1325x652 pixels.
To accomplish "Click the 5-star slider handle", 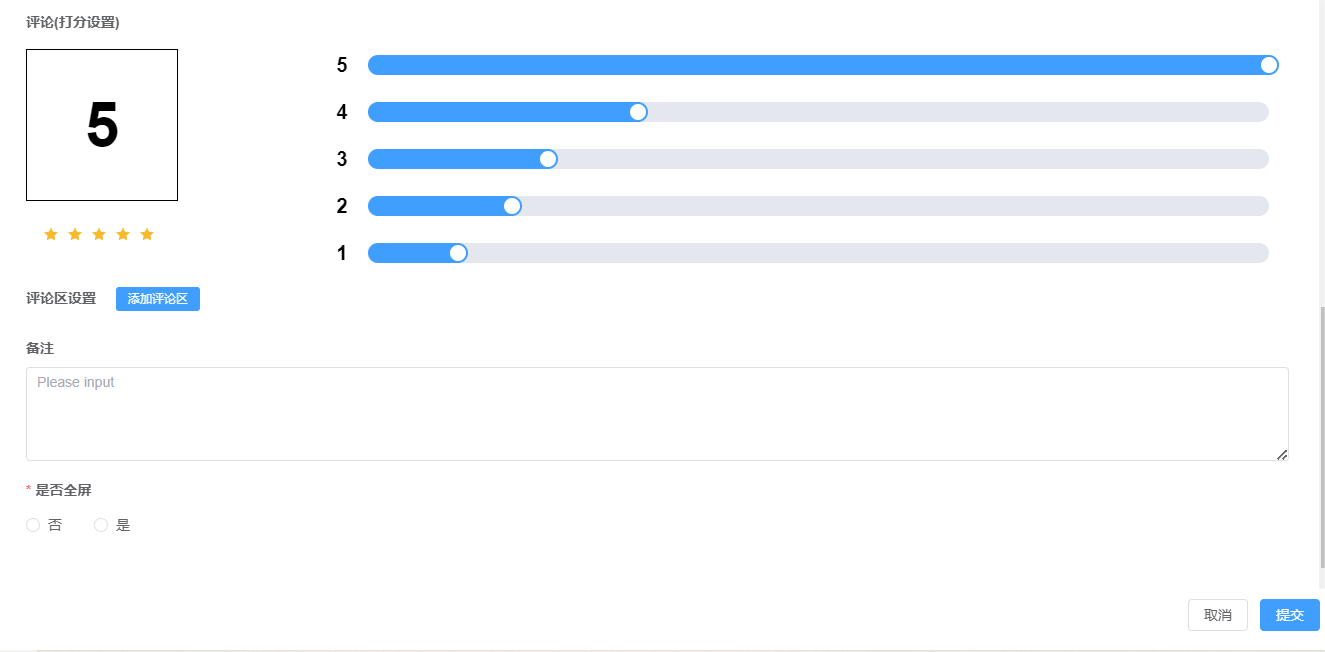I will (1269, 65).
